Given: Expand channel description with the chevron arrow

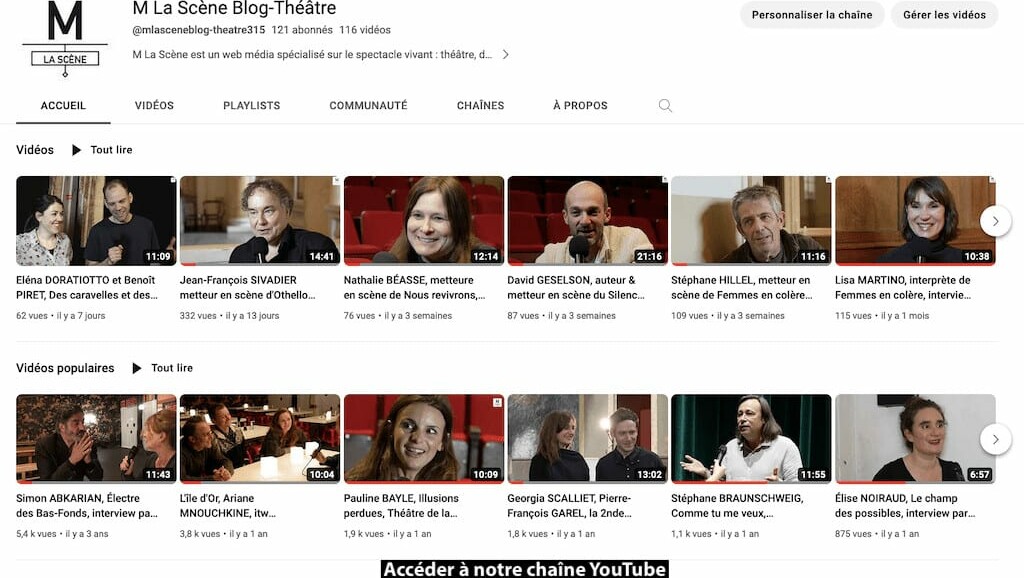Looking at the screenshot, I should [505, 55].
